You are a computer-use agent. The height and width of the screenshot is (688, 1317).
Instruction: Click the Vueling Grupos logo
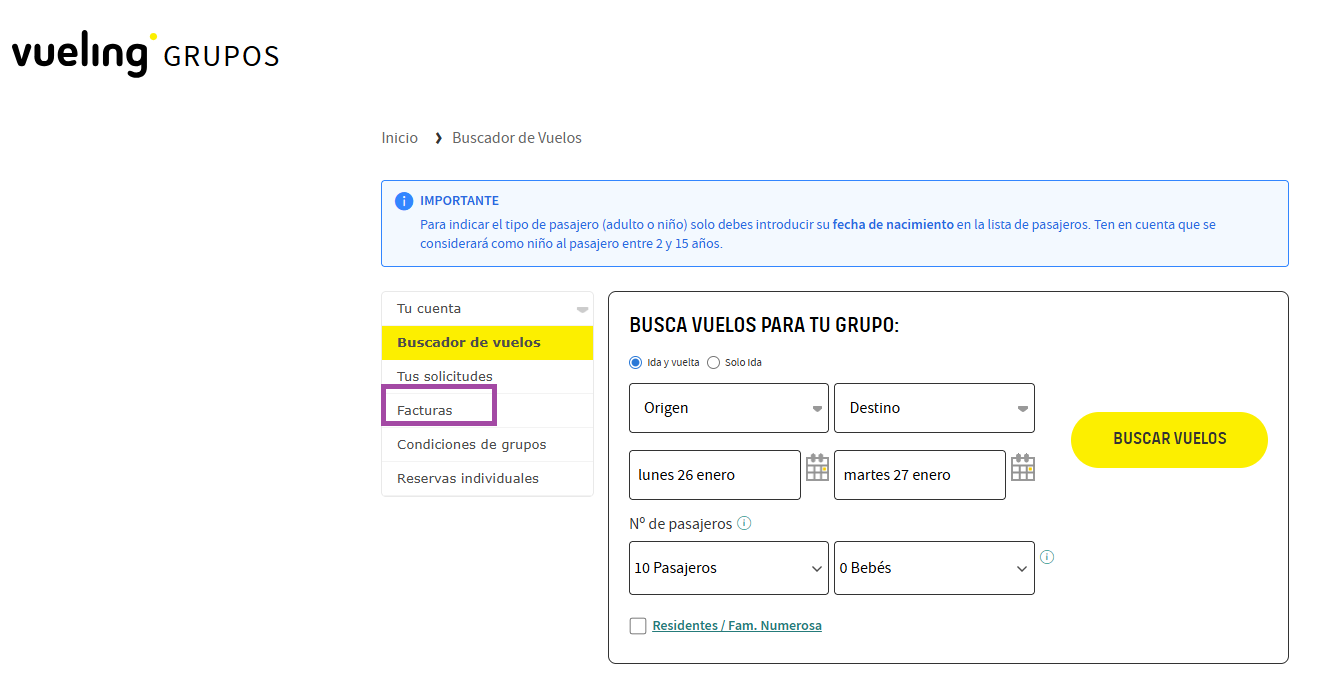(x=145, y=54)
